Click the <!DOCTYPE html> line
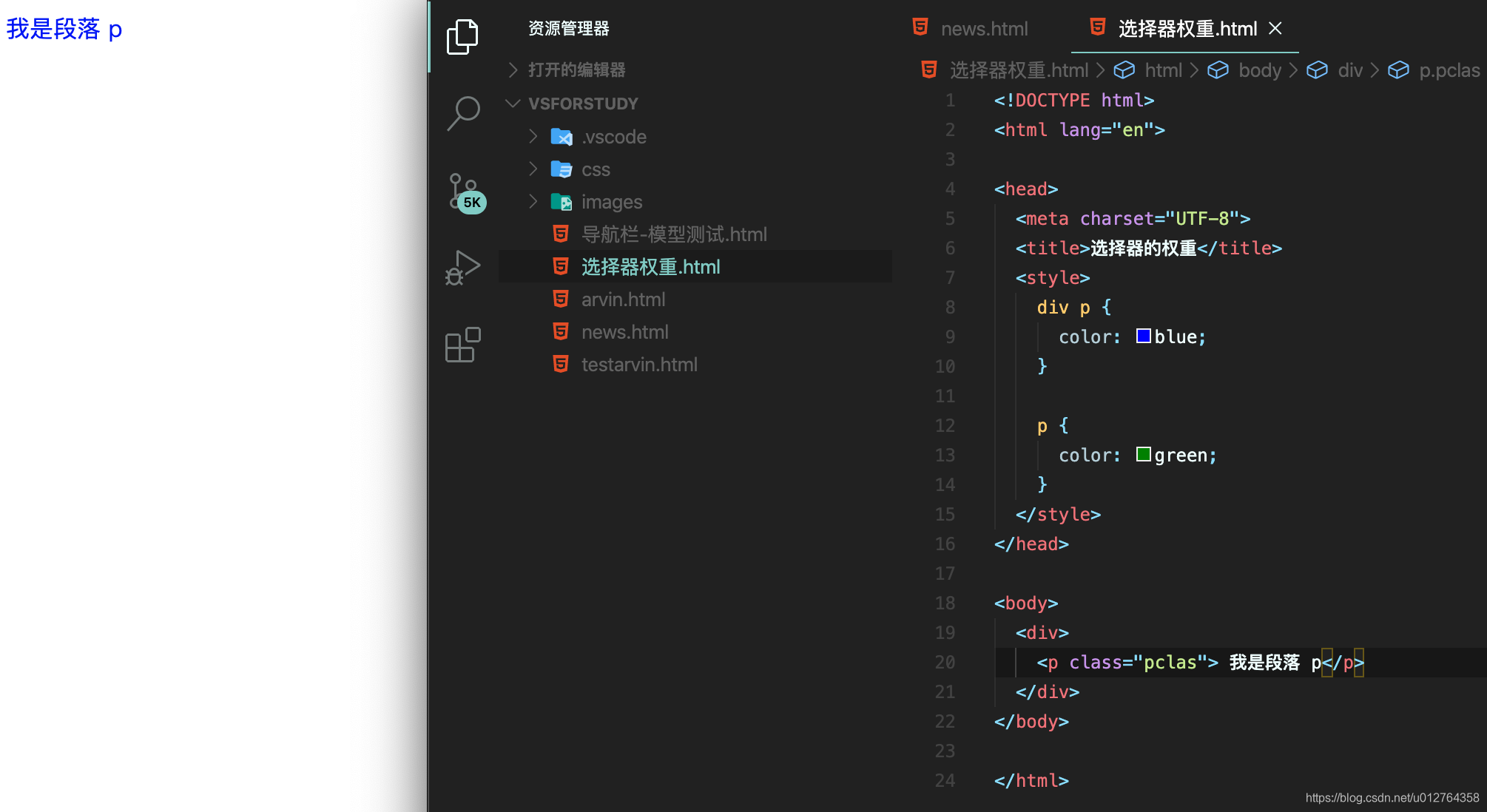Image resolution: width=1487 pixels, height=812 pixels. click(x=1073, y=100)
